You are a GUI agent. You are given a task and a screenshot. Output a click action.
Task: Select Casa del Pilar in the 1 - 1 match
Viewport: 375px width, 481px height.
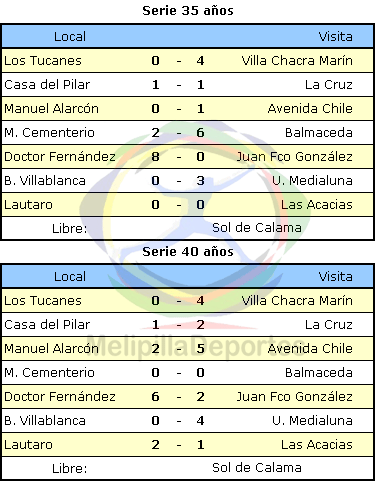pyautogui.click(x=47, y=85)
